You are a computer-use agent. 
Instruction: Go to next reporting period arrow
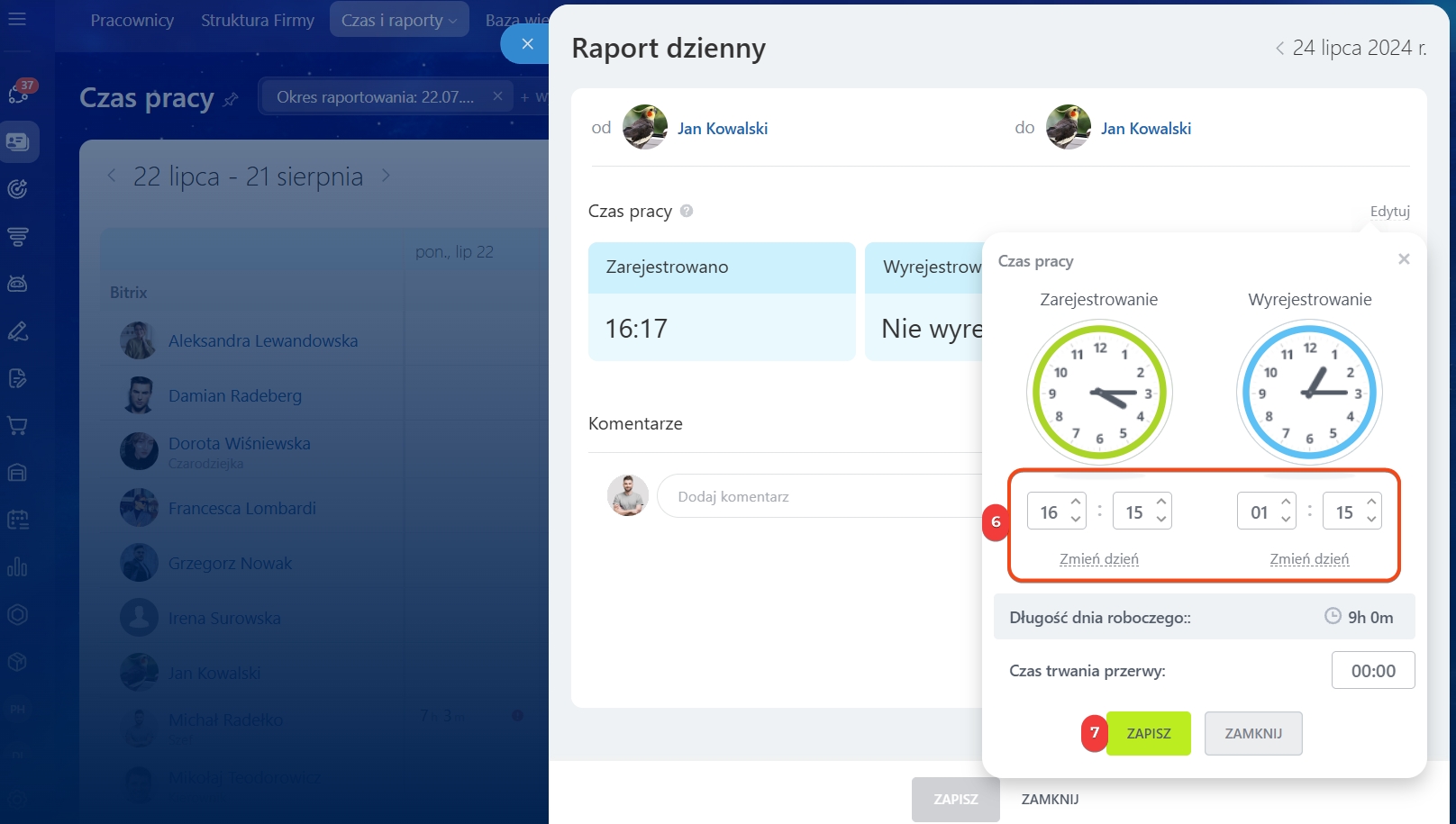click(386, 176)
